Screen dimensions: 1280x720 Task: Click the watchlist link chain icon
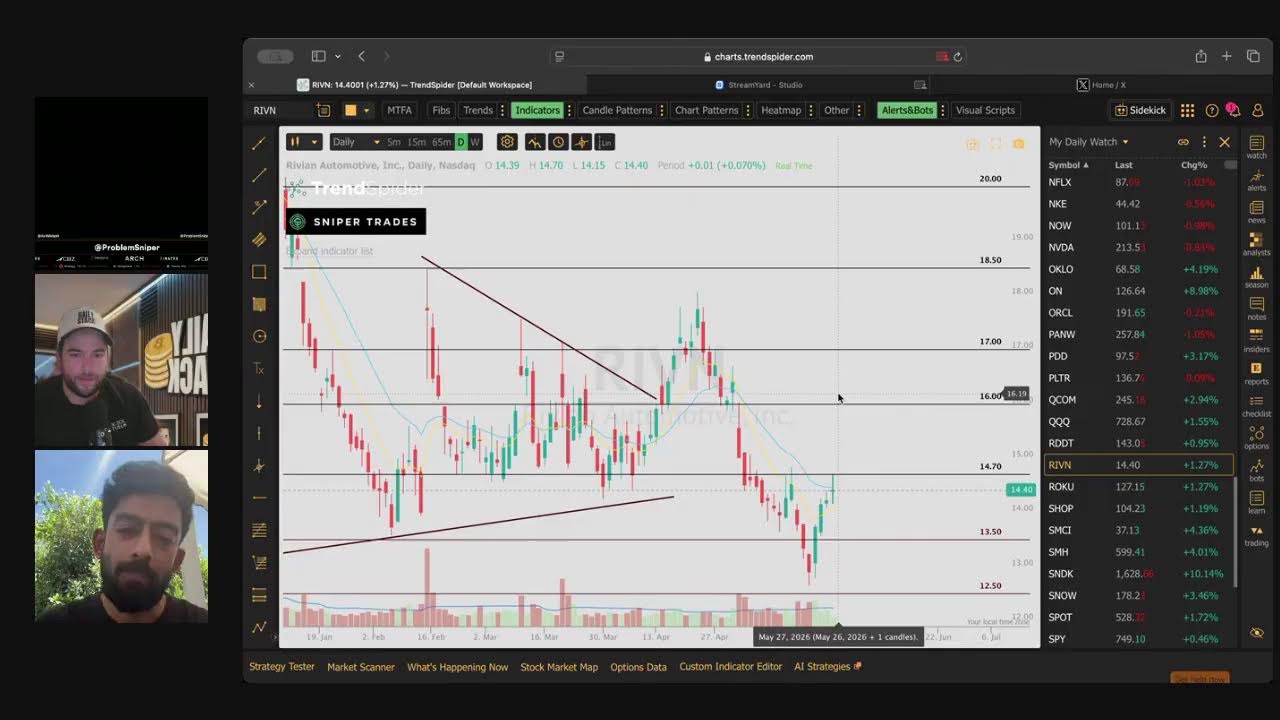point(1183,142)
